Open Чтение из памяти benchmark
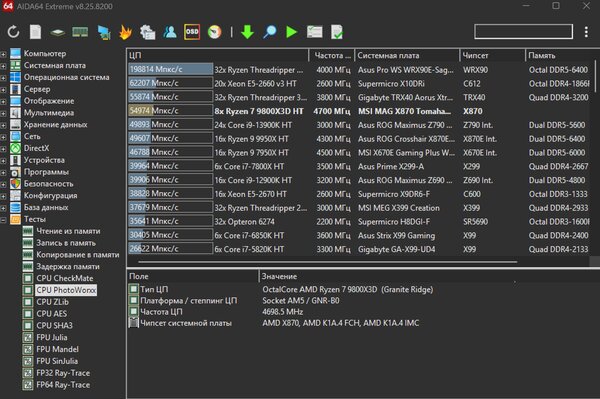This screenshot has height=399, width=600. coord(68,231)
